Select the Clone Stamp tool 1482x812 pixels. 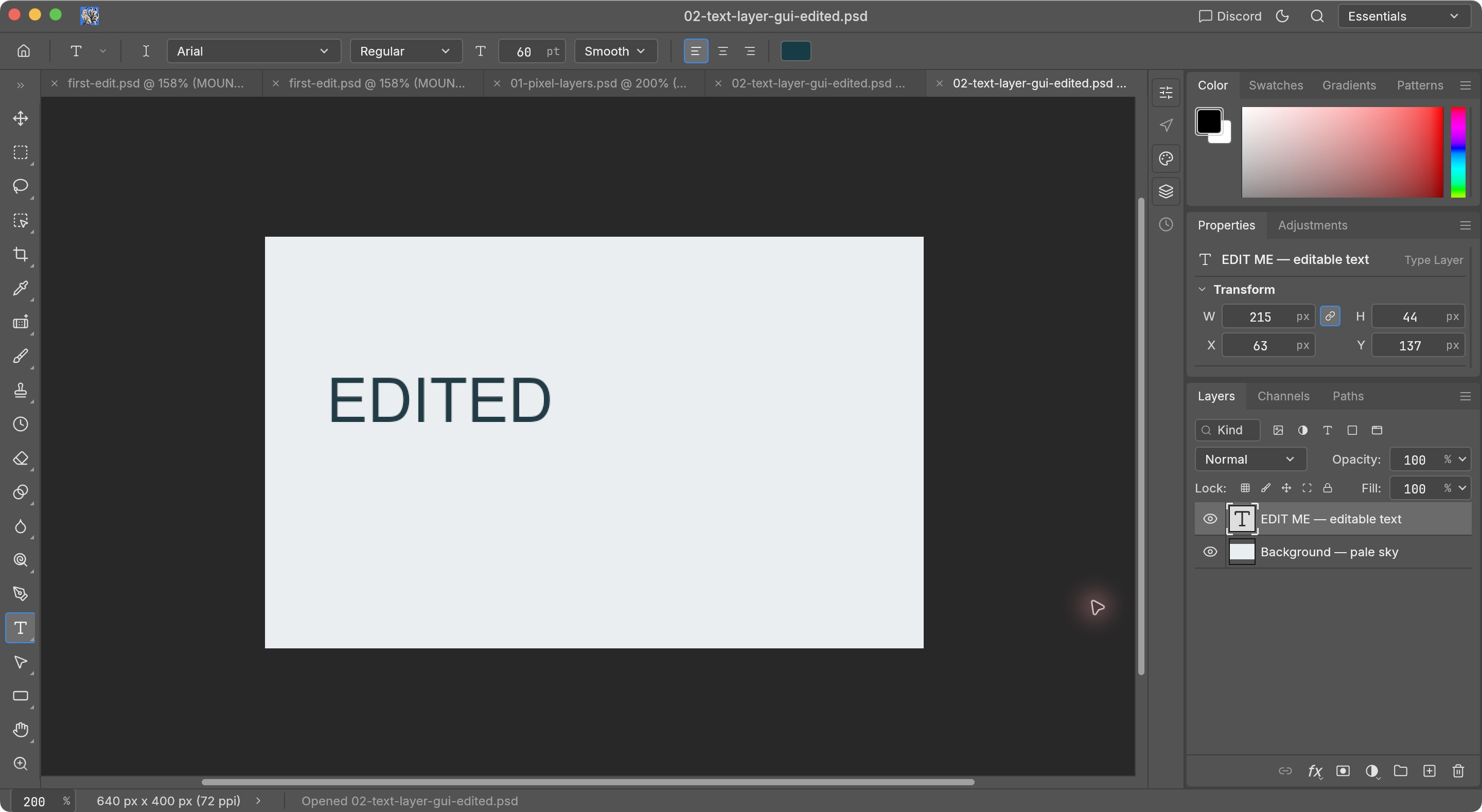(x=21, y=390)
